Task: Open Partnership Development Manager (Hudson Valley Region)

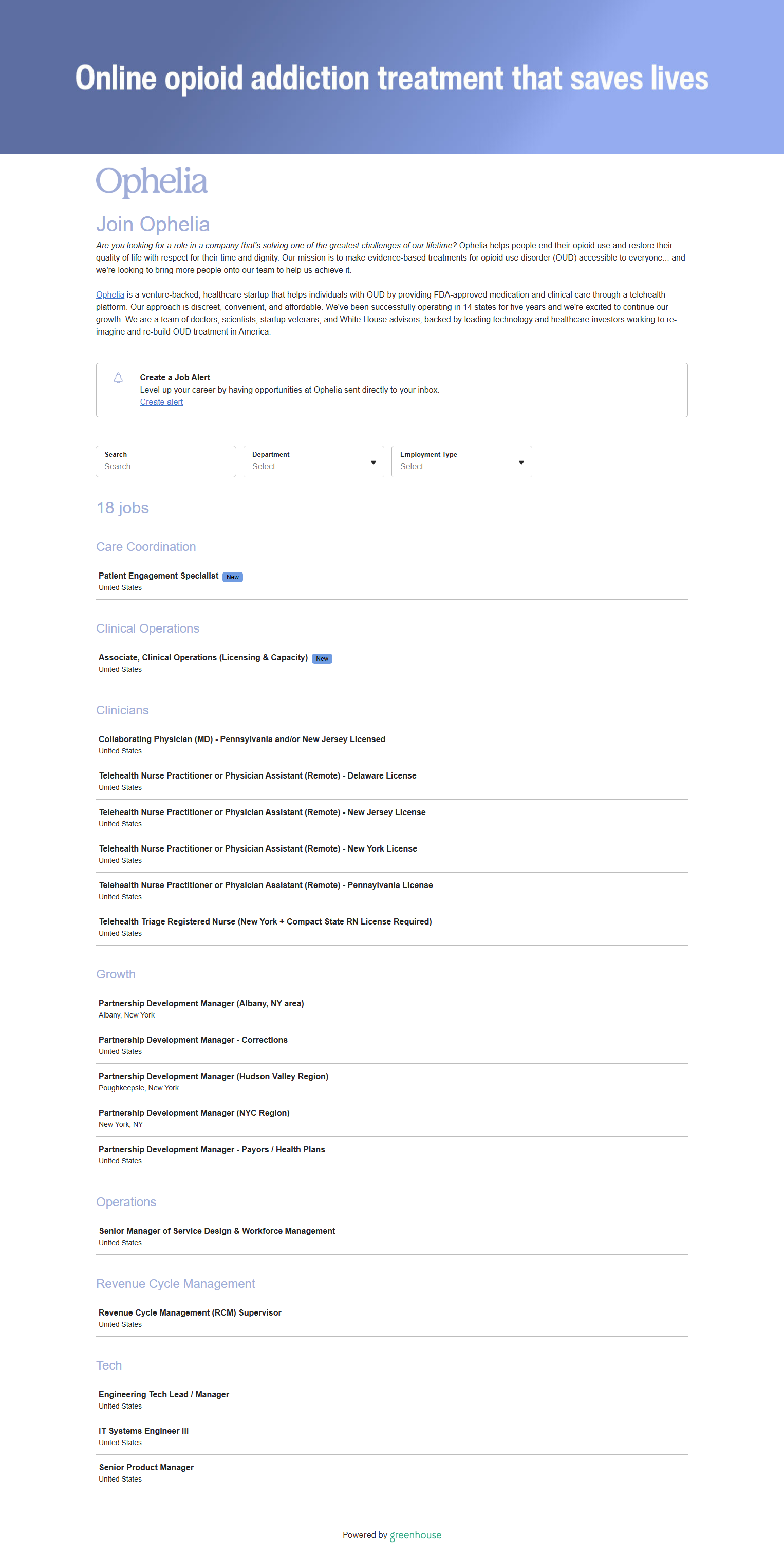Action: [391, 1082]
